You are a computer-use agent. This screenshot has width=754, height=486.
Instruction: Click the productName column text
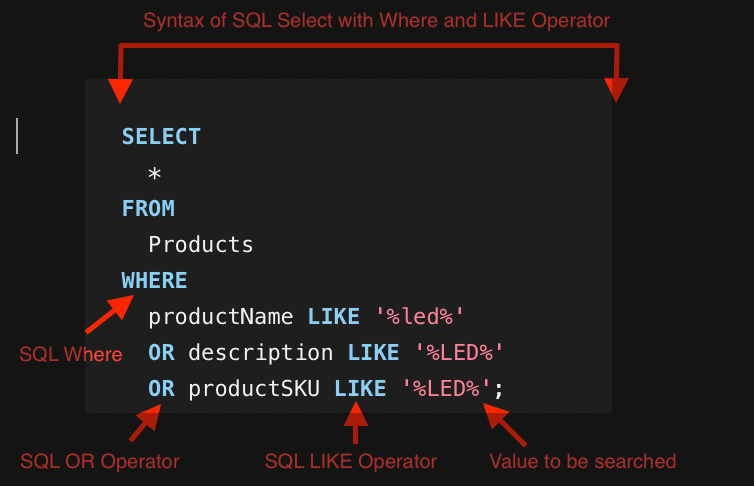221,317
